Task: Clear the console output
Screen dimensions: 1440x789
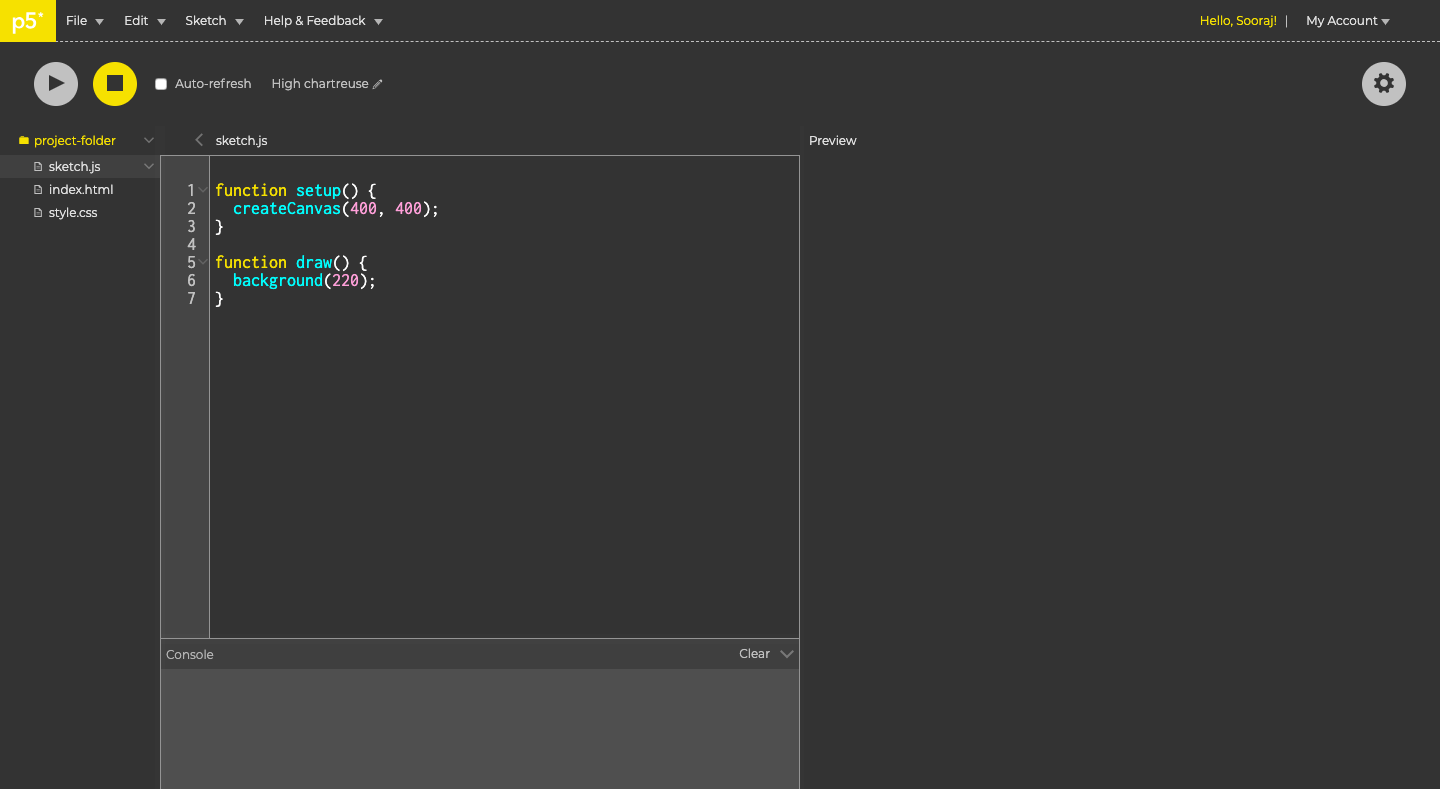Action: 754,654
